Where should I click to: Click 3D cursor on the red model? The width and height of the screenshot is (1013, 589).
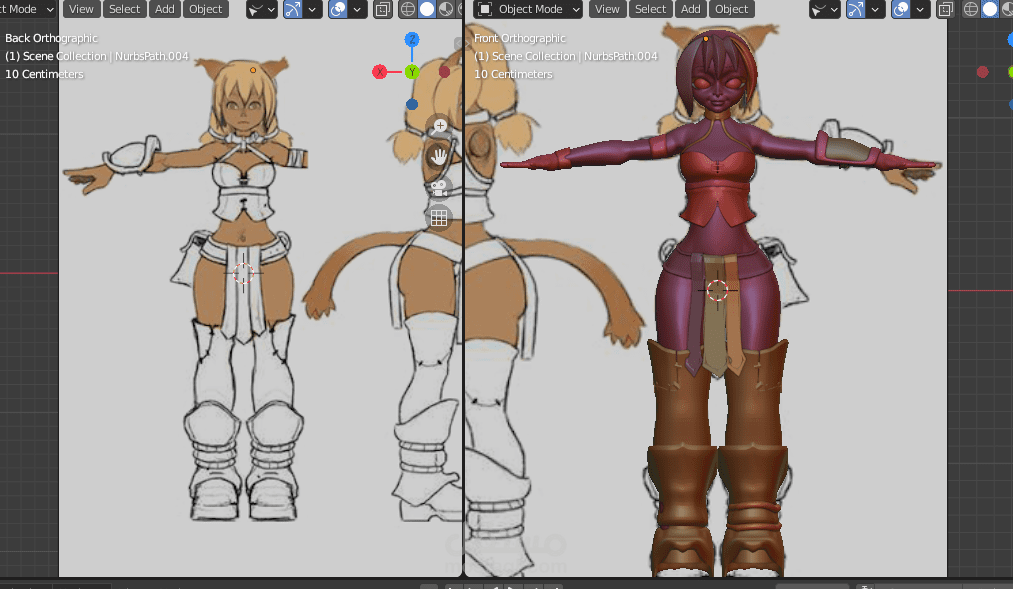click(717, 290)
